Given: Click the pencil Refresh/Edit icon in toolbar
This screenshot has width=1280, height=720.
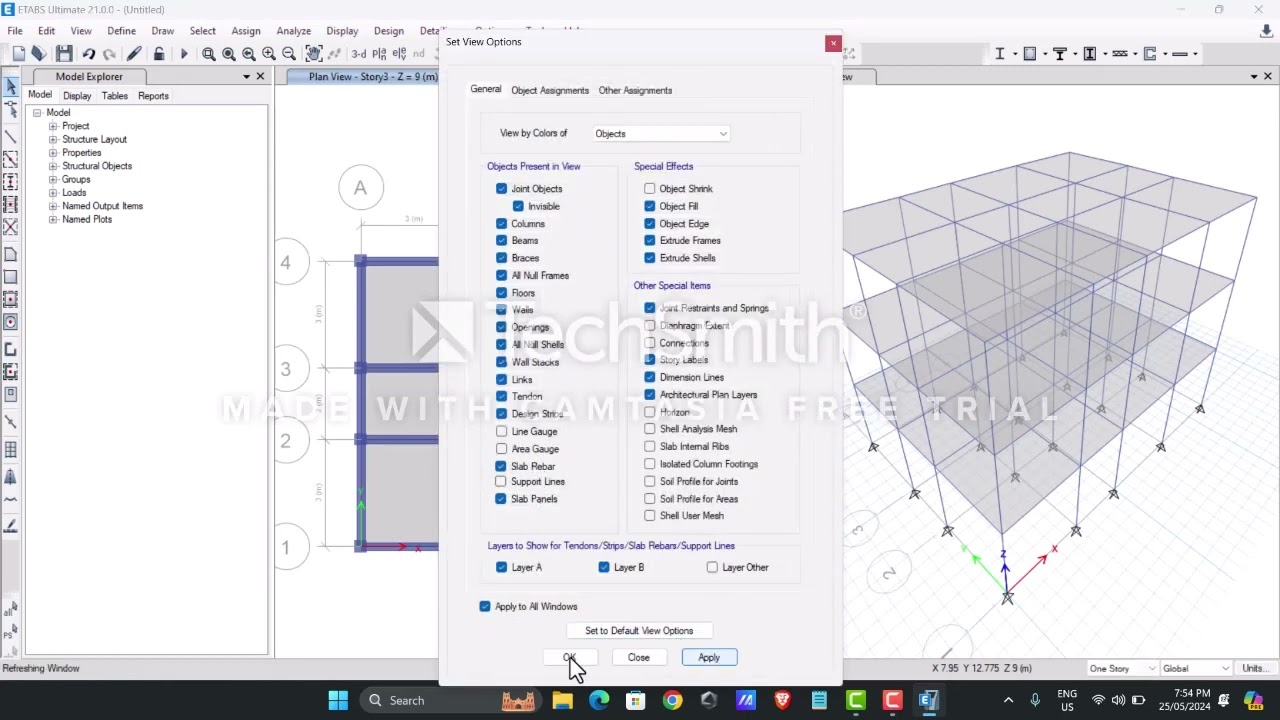Looking at the screenshot, I should [134, 54].
